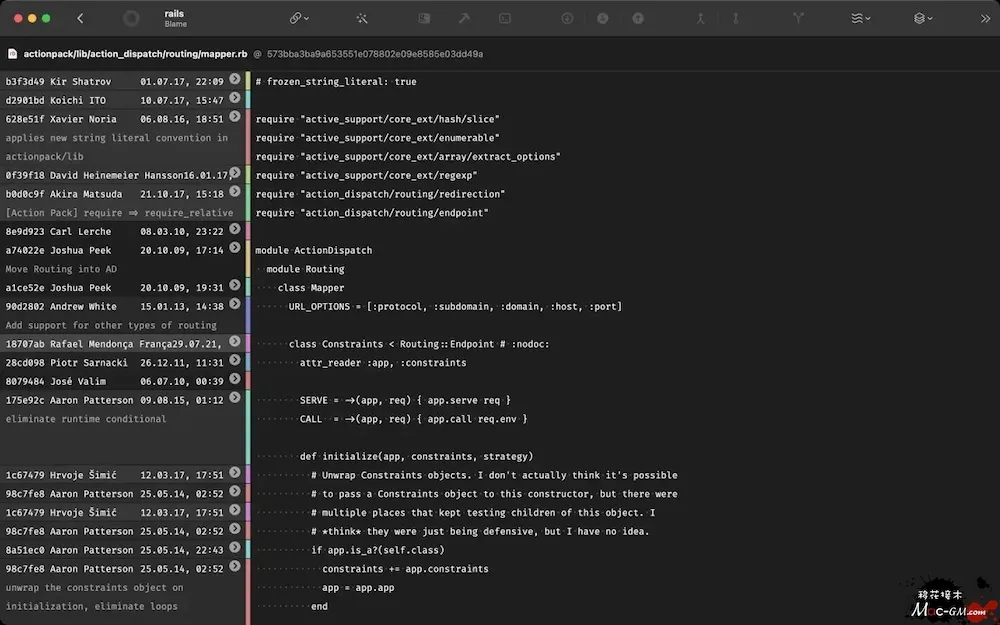Click code line 'class Mapper'

311,288
